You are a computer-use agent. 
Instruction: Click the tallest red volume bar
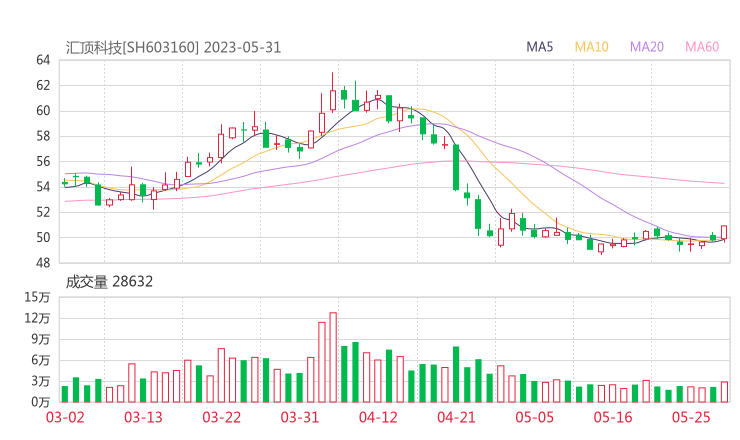tap(333, 357)
